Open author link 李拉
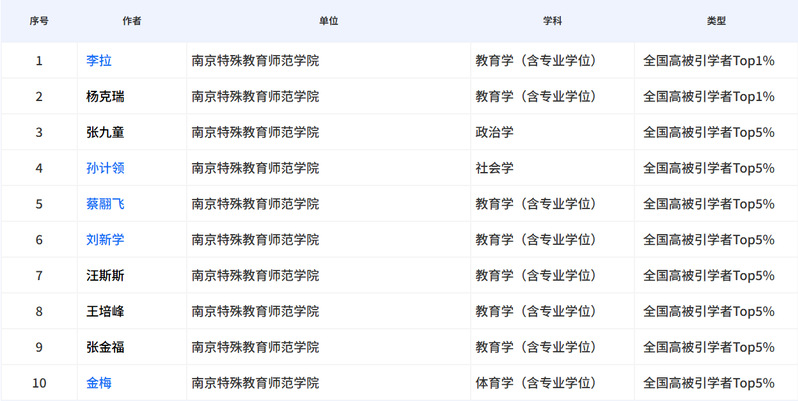The width and height of the screenshot is (798, 401). click(99, 61)
